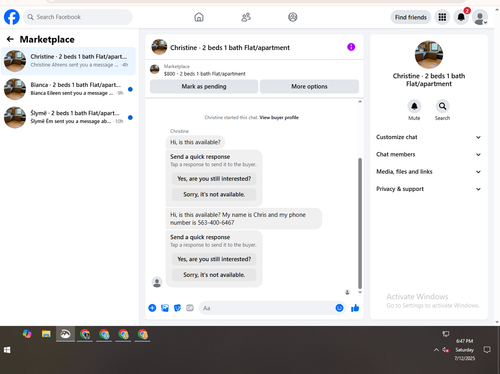Open the Bianca Eileen conversation
The width and height of the screenshot is (500, 374).
pos(68,89)
